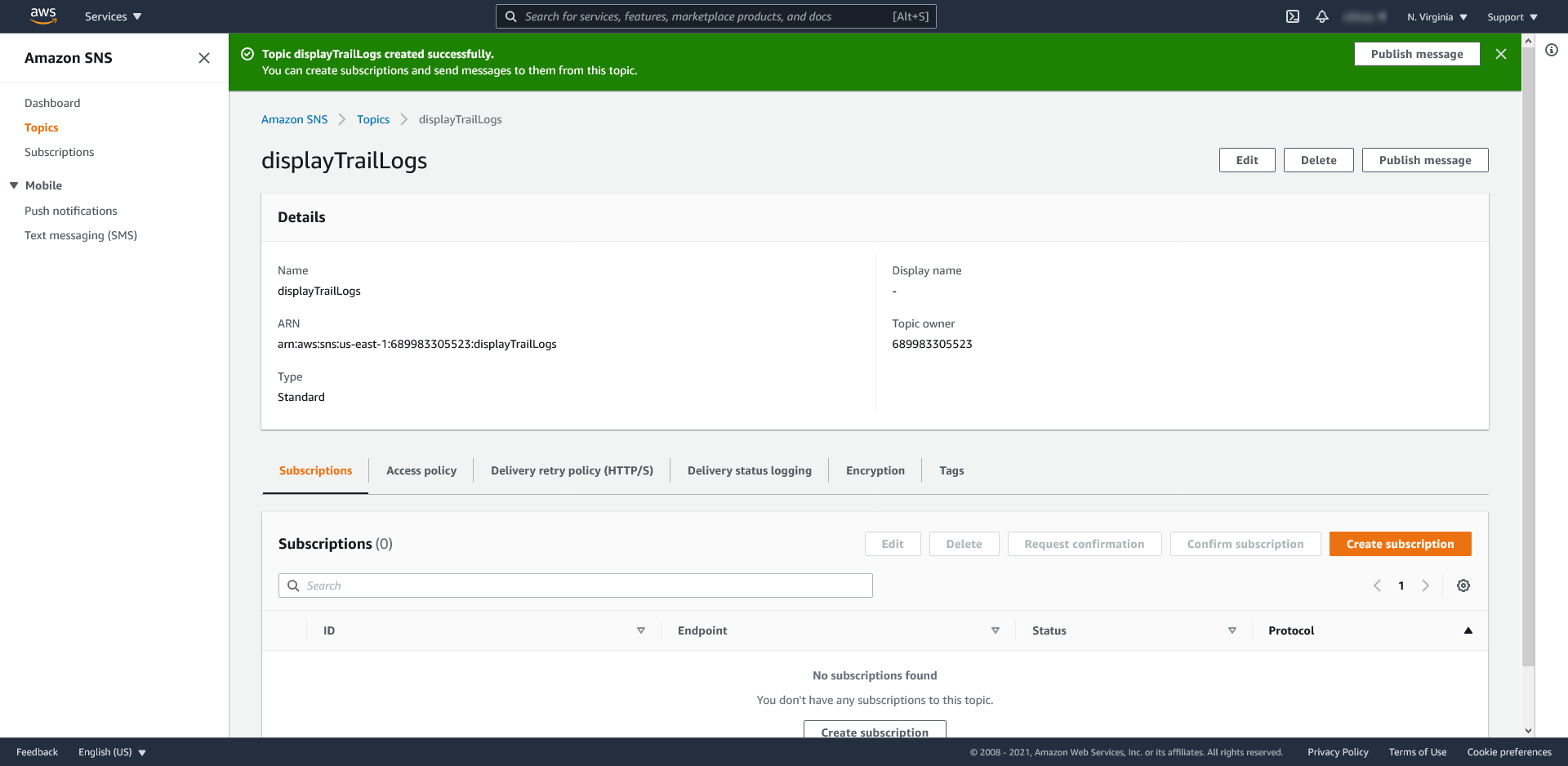The image size is (1568, 766).
Task: Open Dashboard in the sidebar
Action: coord(52,103)
